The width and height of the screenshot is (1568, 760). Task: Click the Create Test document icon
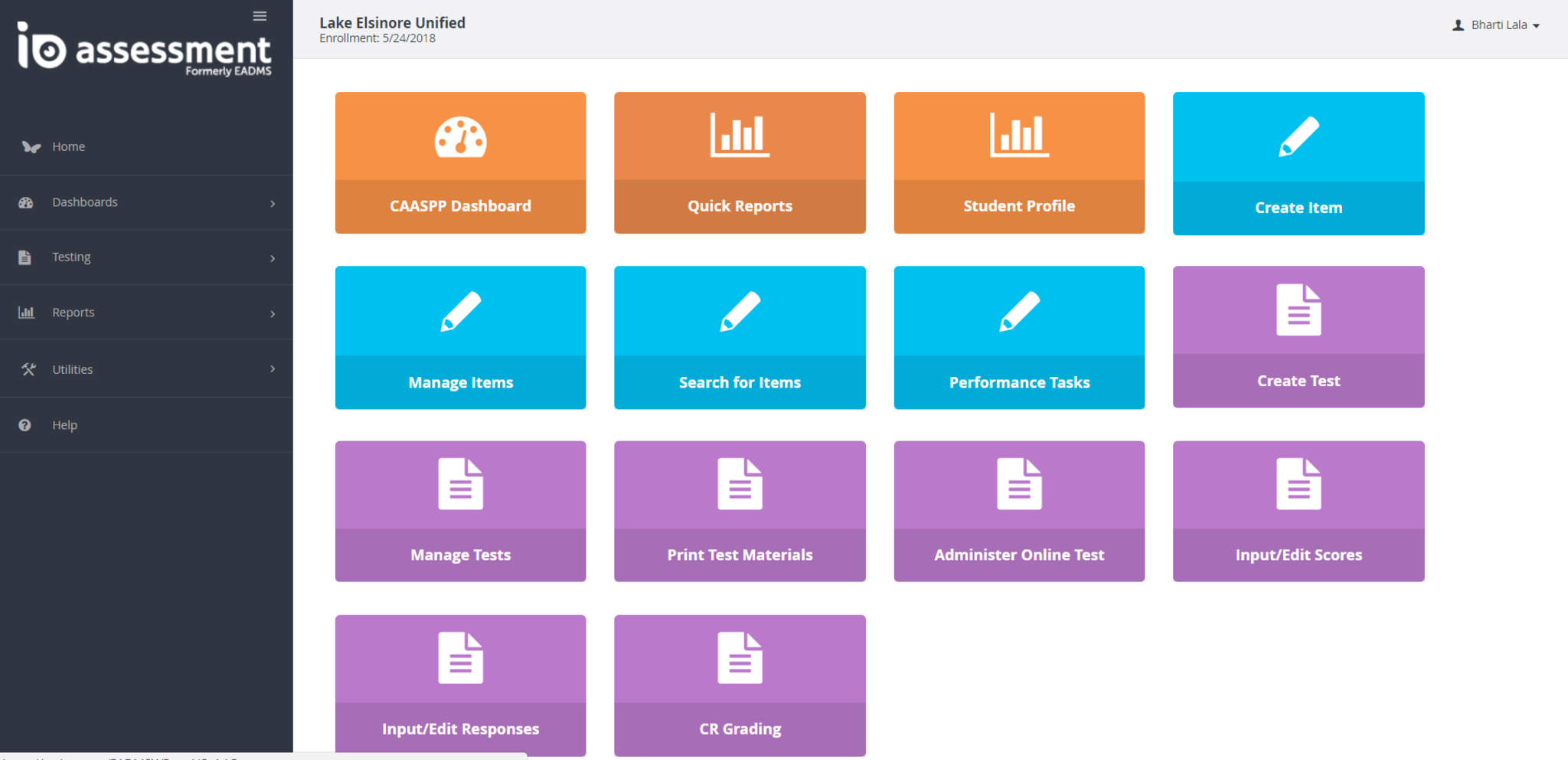(x=1298, y=310)
